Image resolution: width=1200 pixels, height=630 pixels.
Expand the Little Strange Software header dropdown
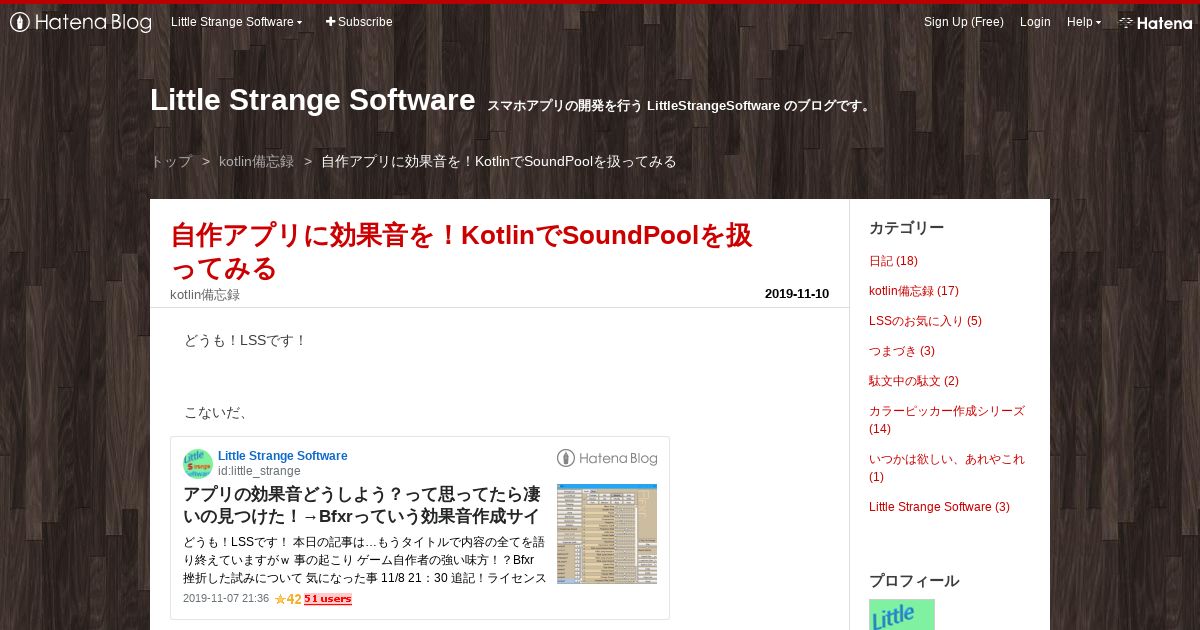[237, 22]
